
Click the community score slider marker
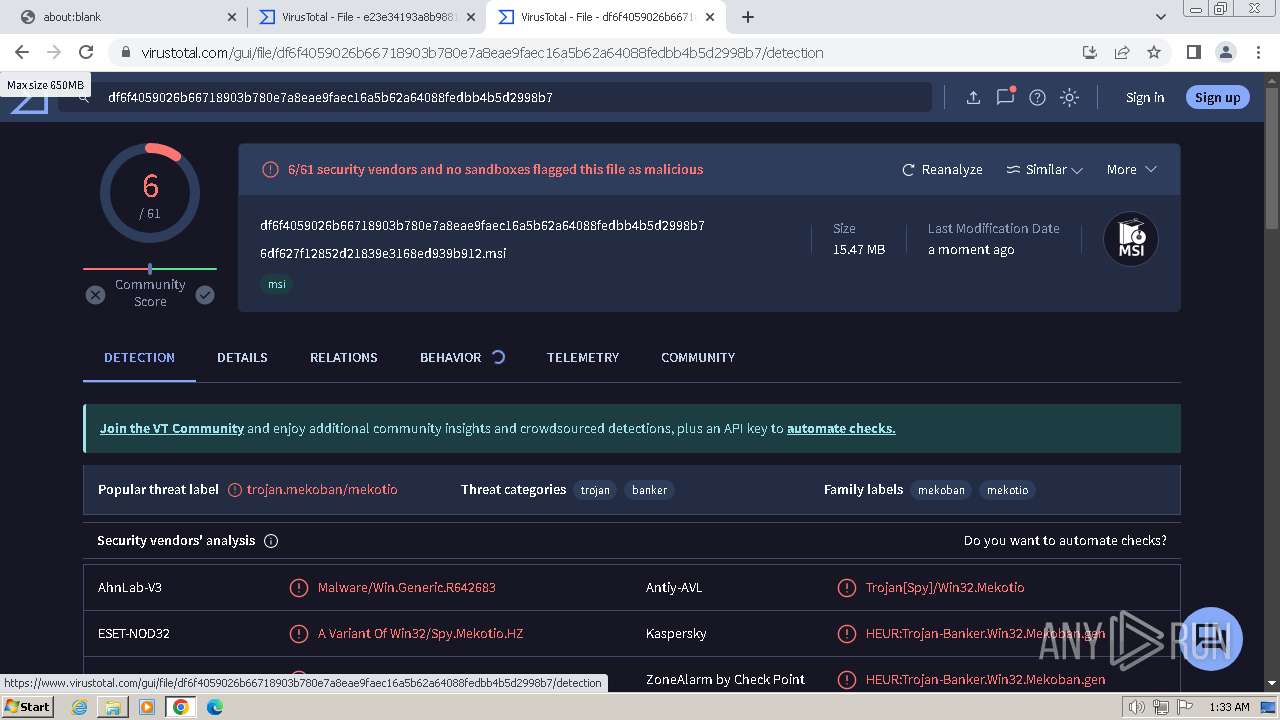[x=150, y=268]
